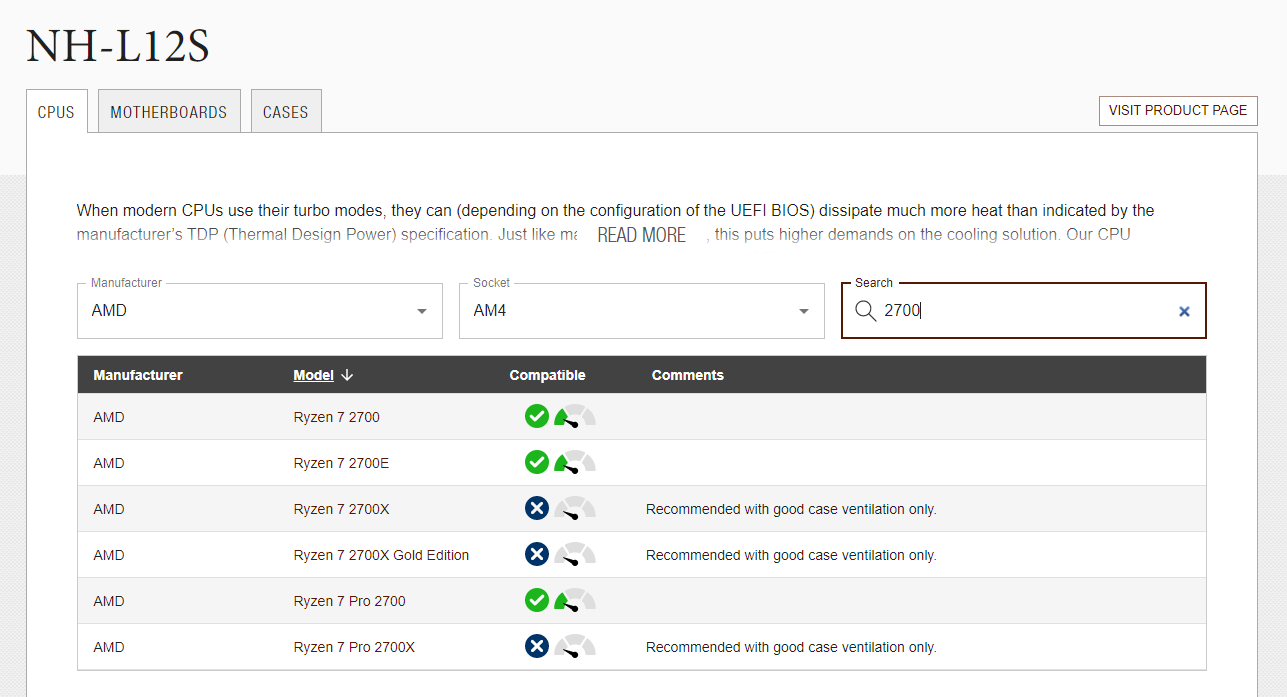Clear the search field with the X

pyautogui.click(x=1184, y=311)
